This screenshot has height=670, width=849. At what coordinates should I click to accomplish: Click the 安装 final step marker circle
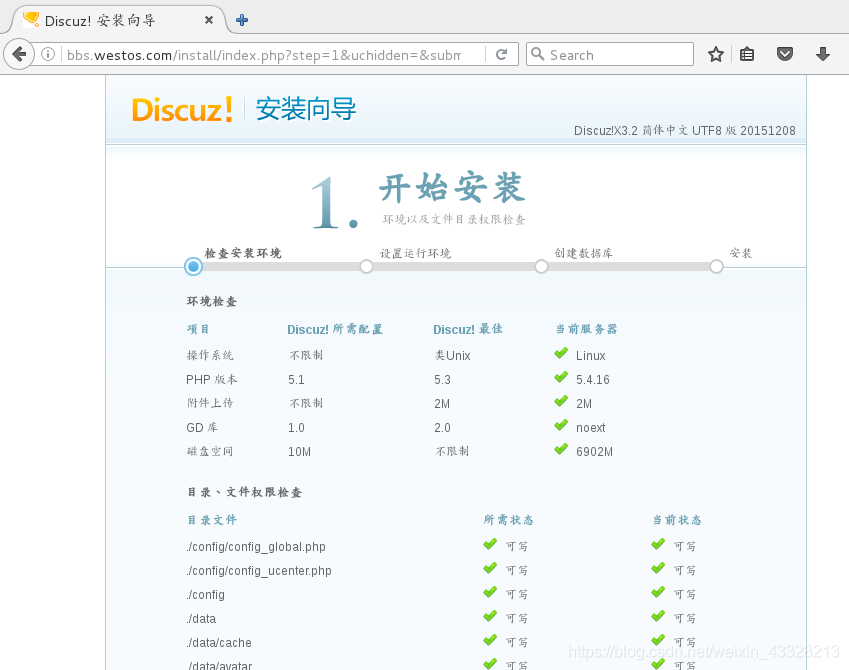coord(716,266)
